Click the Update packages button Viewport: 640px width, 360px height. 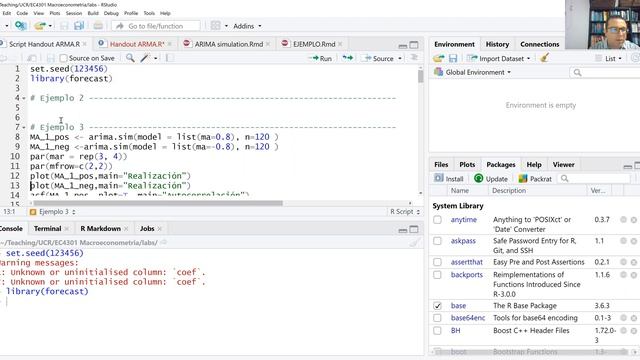point(491,178)
